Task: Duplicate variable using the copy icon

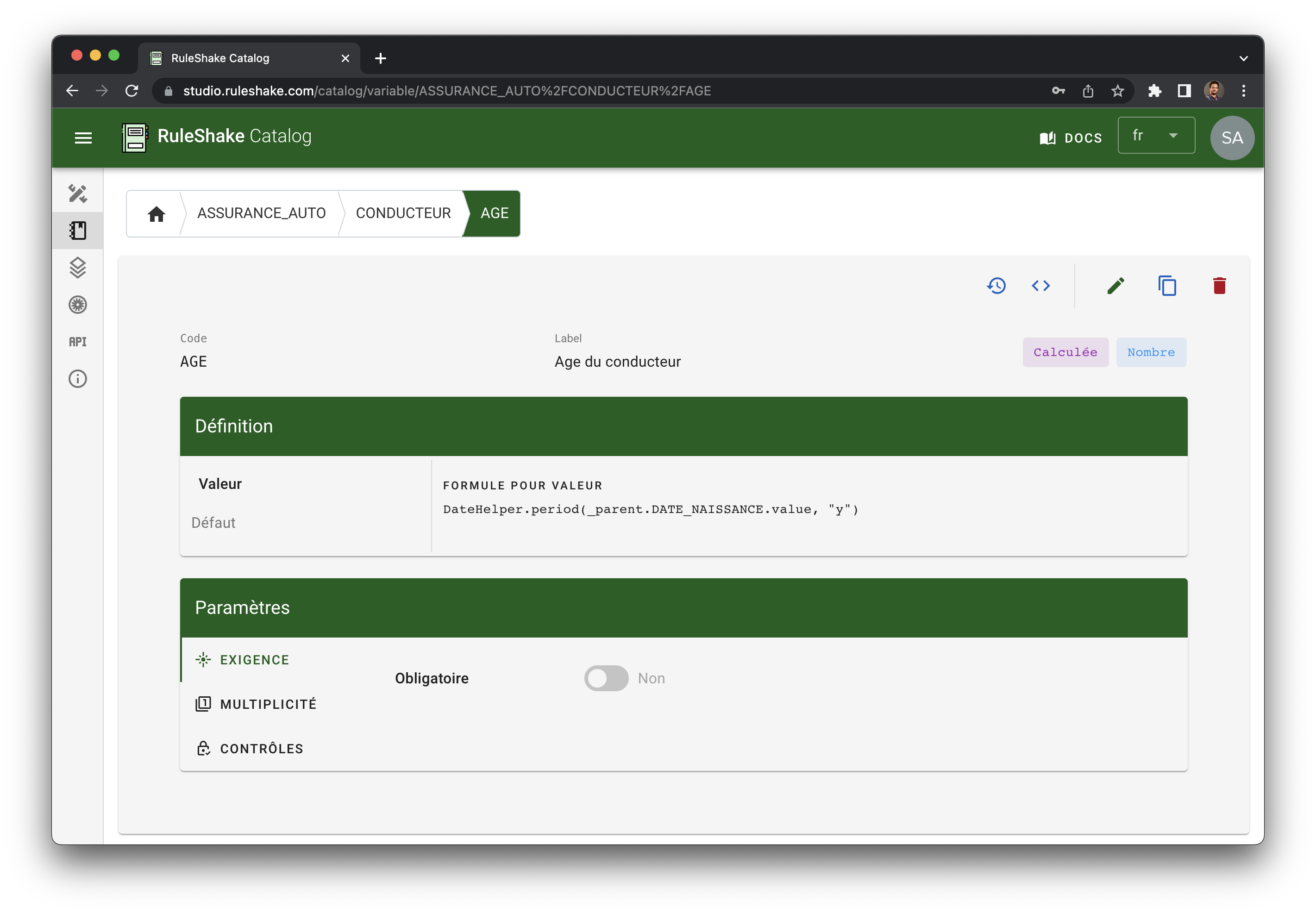Action: click(1167, 286)
